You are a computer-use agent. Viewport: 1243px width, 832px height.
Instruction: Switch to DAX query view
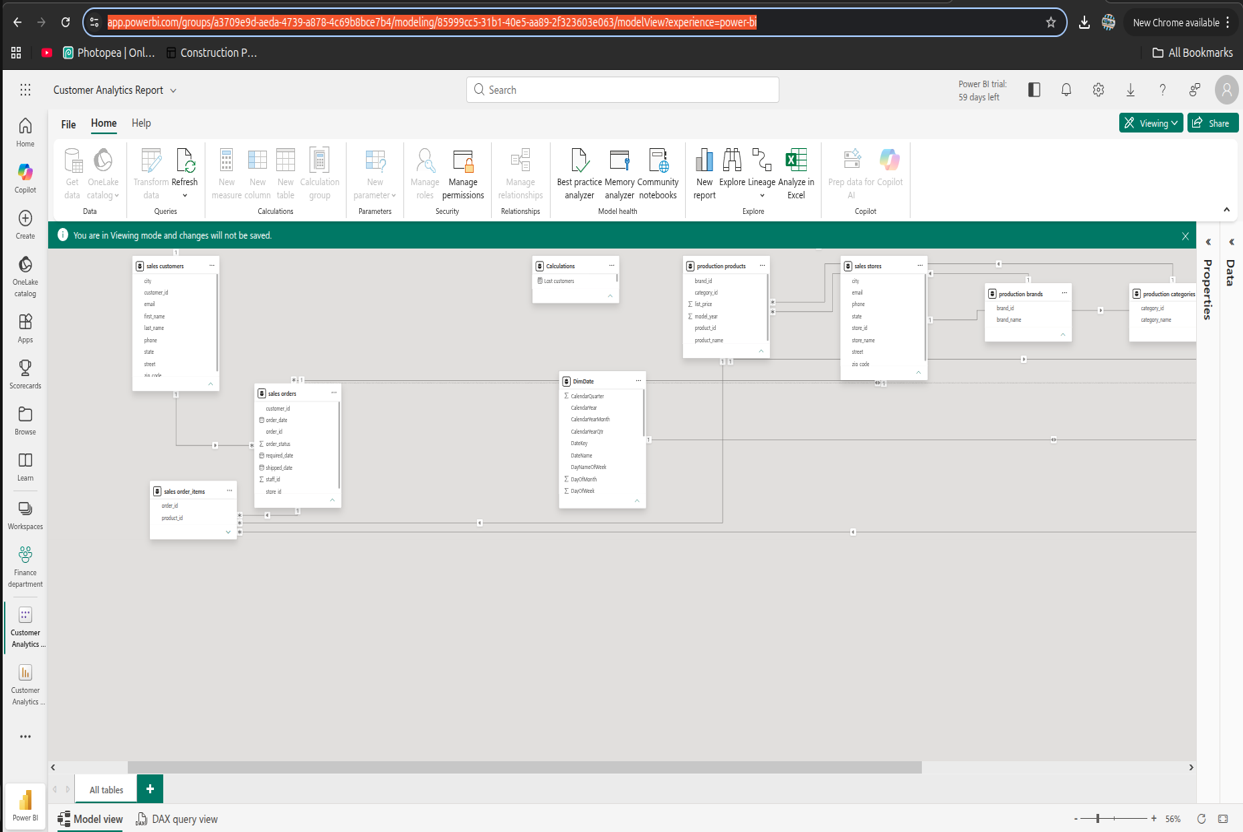(176, 819)
